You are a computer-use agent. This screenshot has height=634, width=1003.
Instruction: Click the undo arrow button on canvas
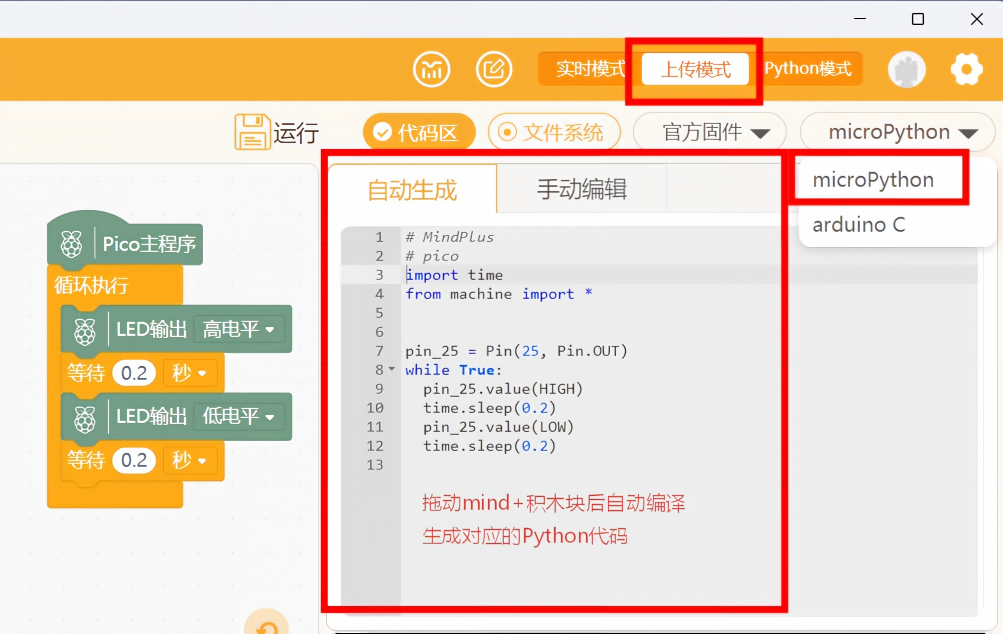267,625
